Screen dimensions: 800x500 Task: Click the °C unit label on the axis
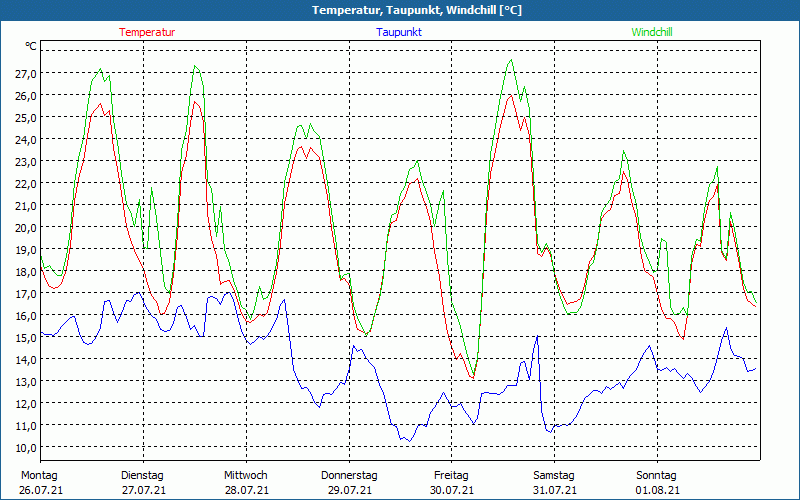31,46
